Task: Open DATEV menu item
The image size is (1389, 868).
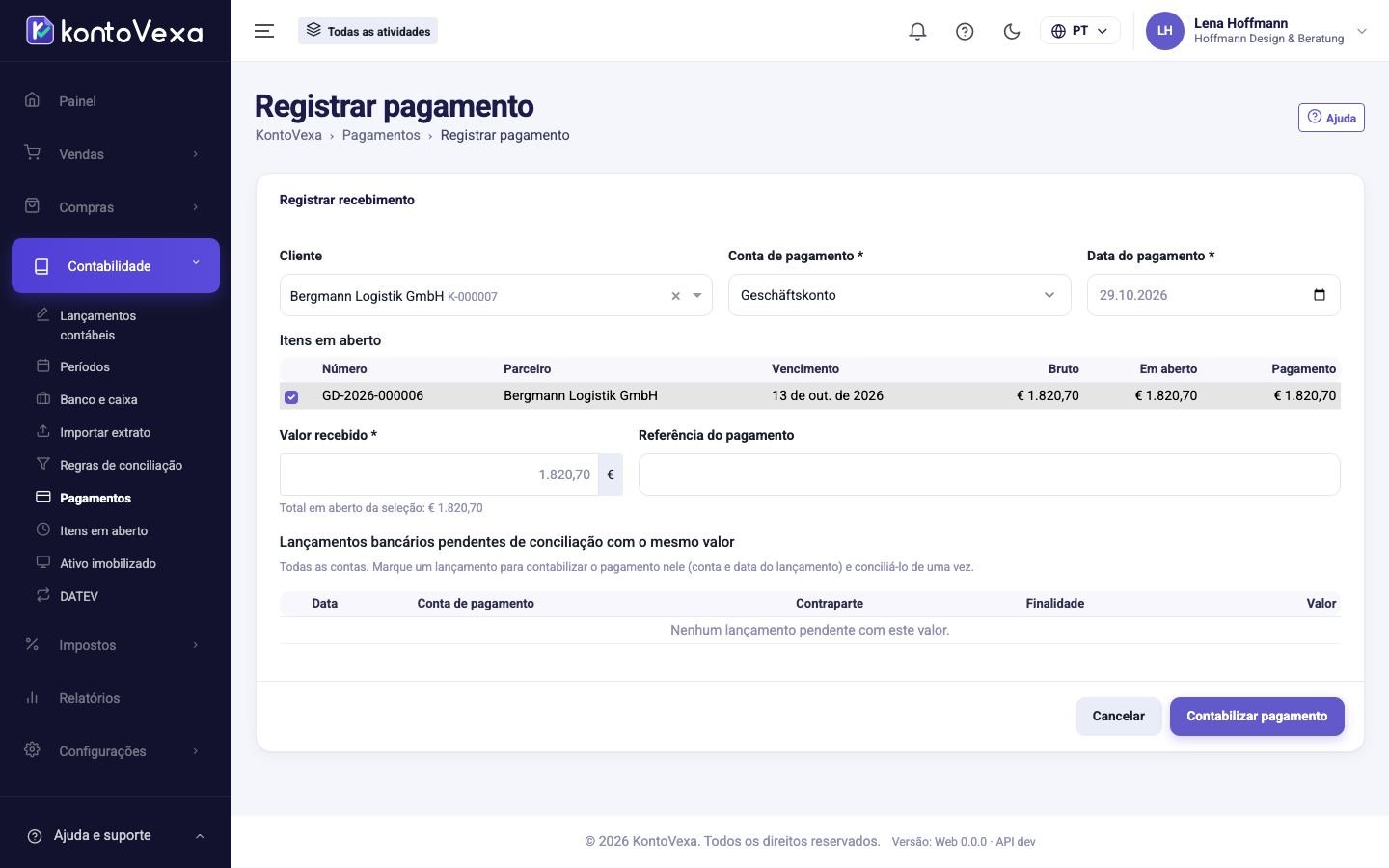Action: click(x=79, y=596)
